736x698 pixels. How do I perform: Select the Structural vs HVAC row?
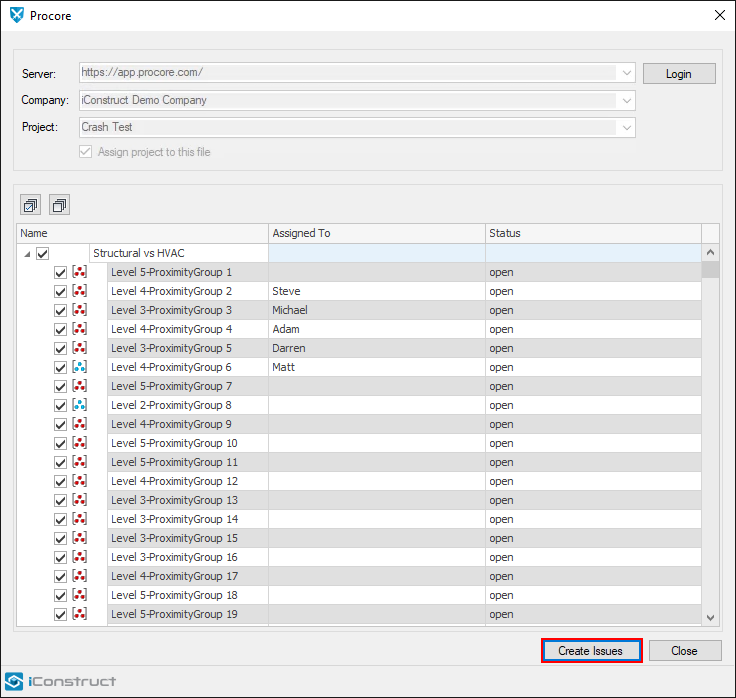point(359,253)
